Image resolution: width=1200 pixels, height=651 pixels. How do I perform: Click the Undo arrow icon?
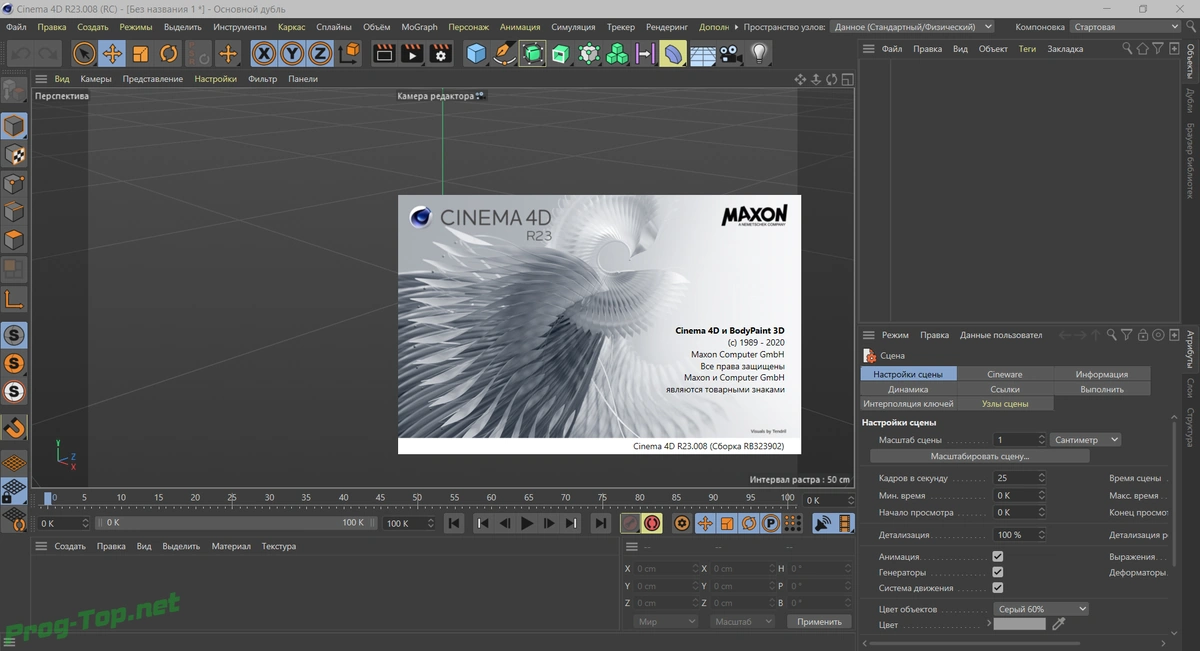[x=20, y=53]
